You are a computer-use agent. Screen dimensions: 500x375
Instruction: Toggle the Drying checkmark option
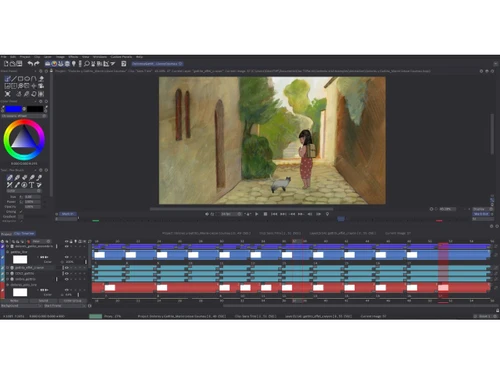(x=21, y=211)
